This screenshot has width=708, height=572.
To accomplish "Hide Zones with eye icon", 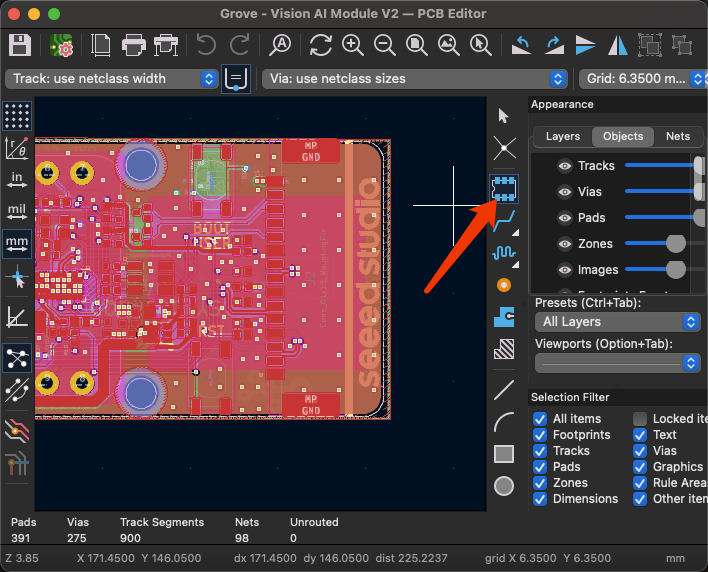I will pos(564,244).
